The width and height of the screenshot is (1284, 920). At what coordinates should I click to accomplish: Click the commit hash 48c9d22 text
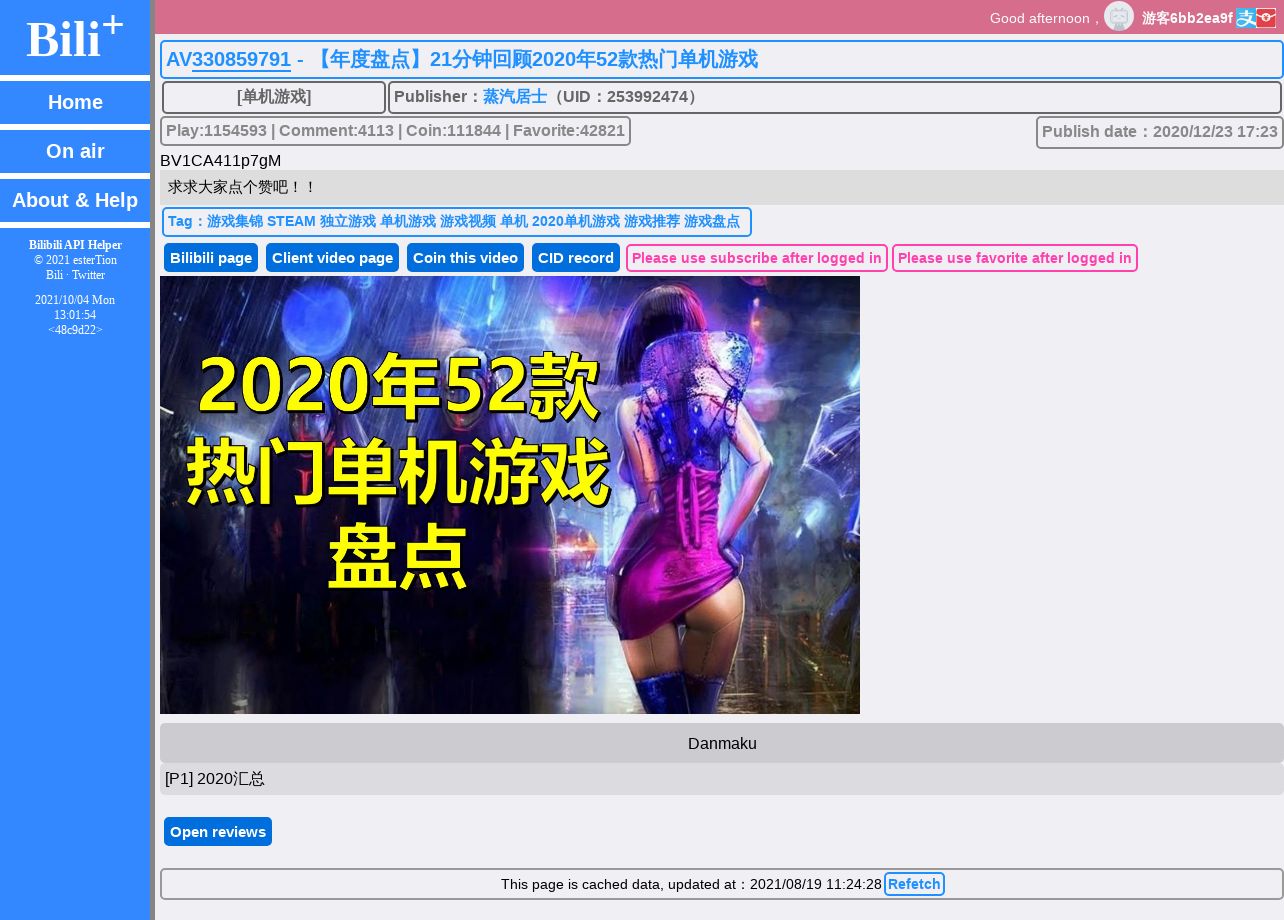point(75,330)
